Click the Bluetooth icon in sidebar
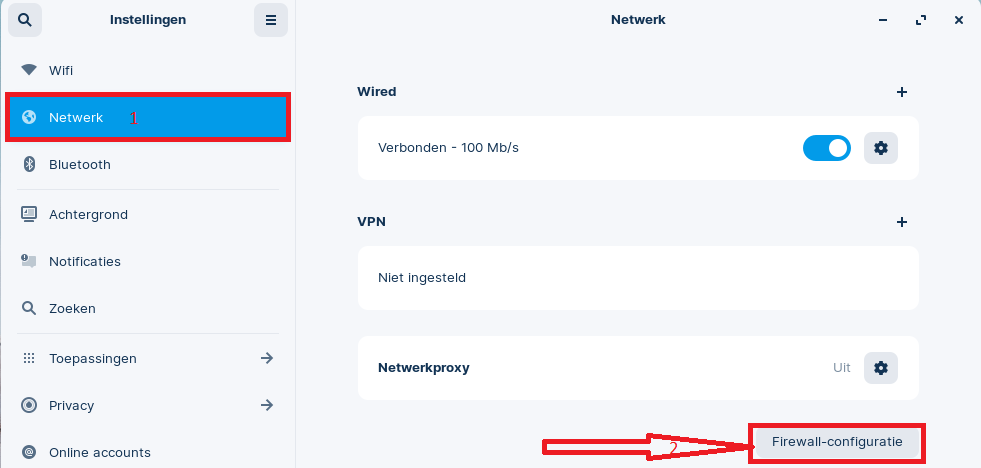The width and height of the screenshot is (981, 468). [29, 165]
